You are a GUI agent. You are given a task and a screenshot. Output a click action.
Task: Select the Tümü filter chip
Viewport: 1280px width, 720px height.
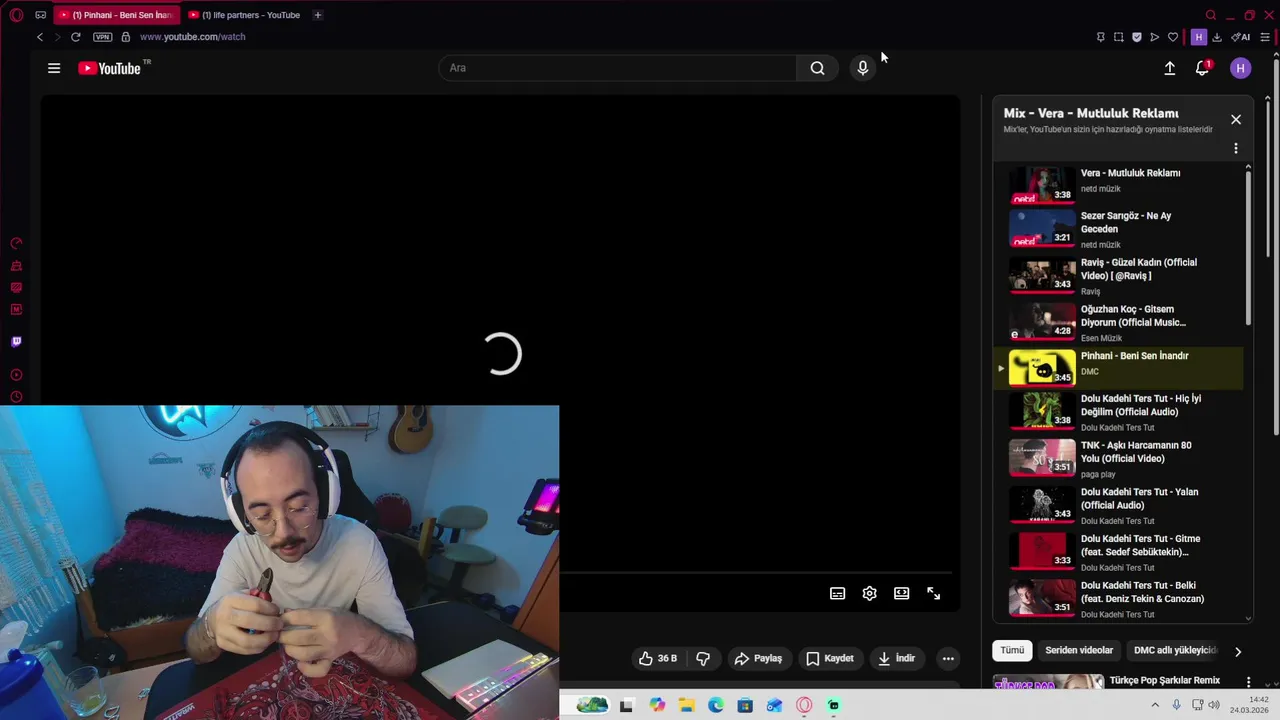click(1012, 650)
